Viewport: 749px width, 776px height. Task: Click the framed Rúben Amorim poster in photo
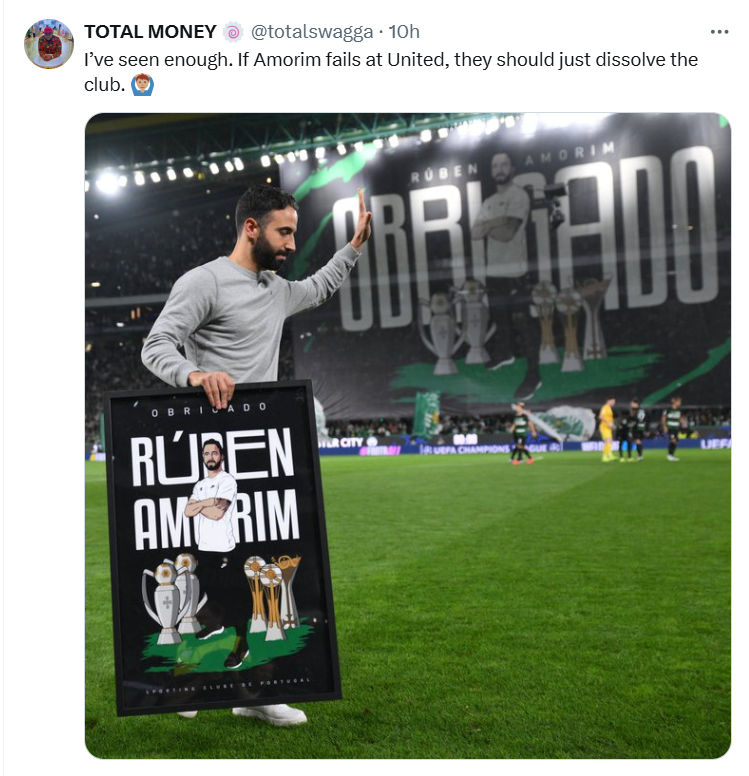click(x=223, y=547)
